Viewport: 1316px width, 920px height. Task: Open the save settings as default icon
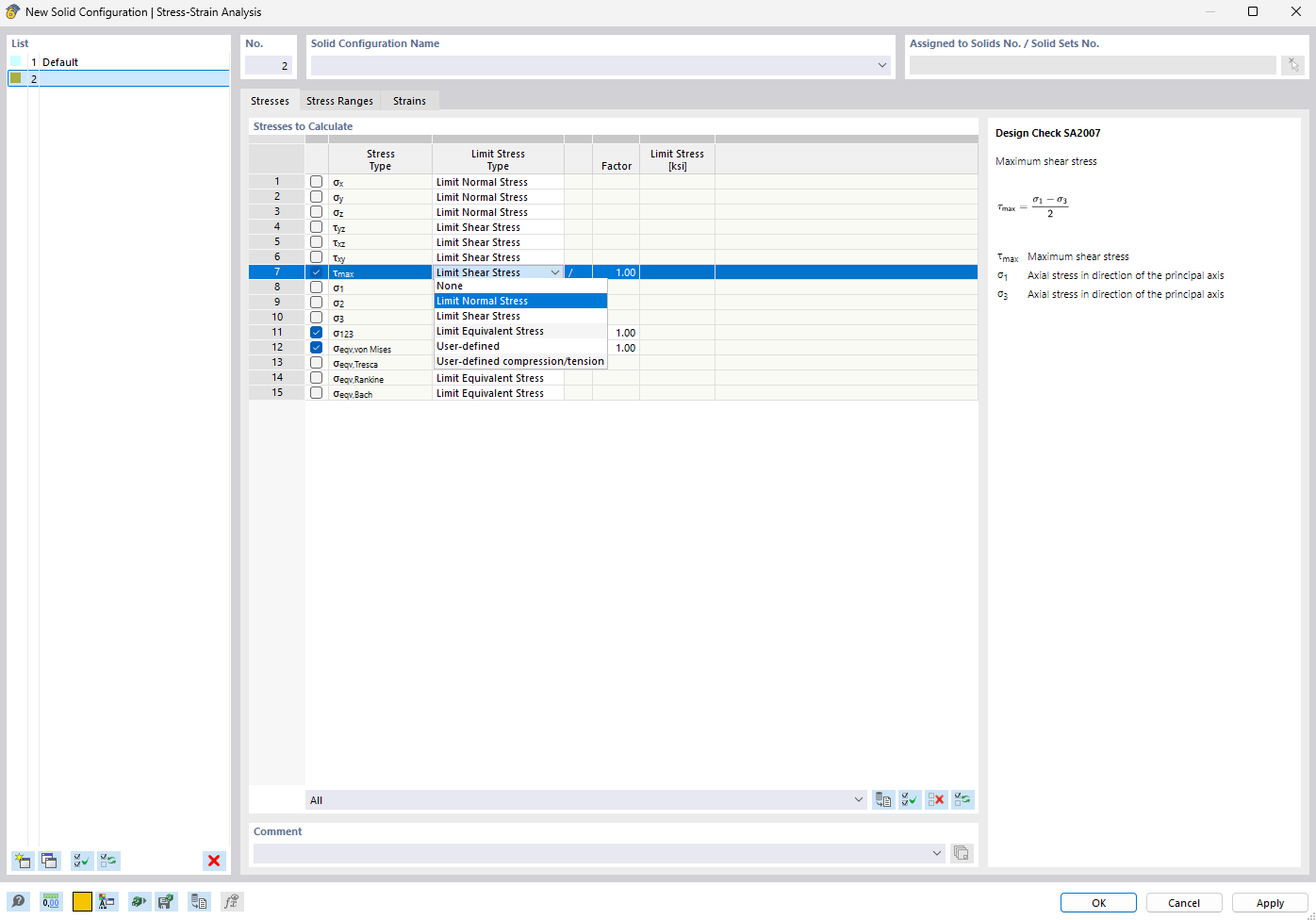point(166,901)
